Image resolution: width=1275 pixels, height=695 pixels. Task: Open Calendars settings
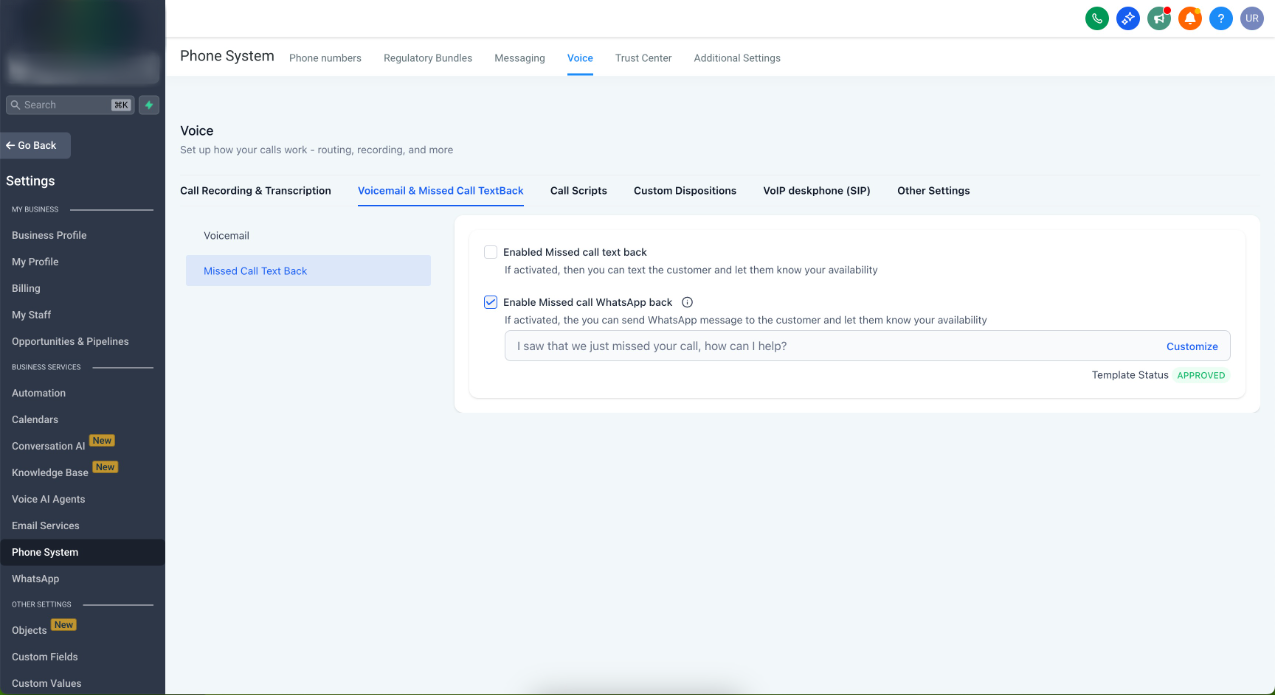point(35,420)
